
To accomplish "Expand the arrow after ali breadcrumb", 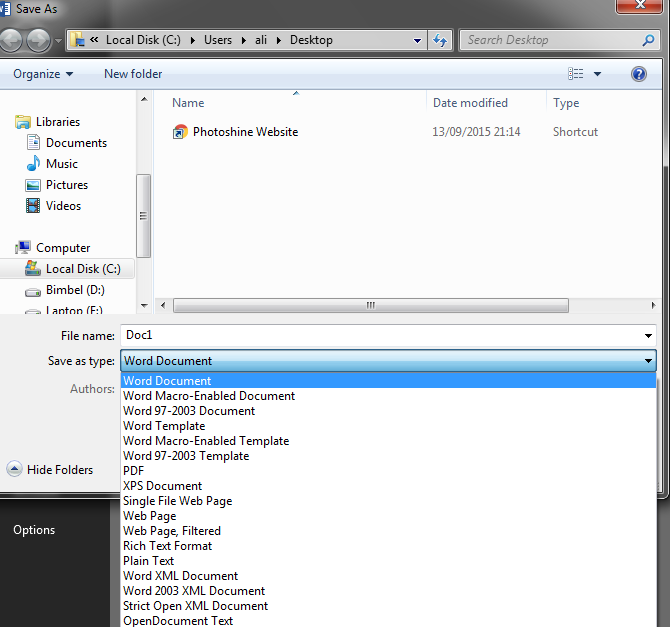I will 279,40.
